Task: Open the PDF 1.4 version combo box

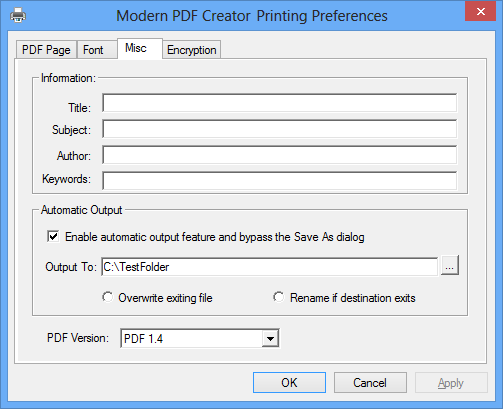Action: coord(200,339)
